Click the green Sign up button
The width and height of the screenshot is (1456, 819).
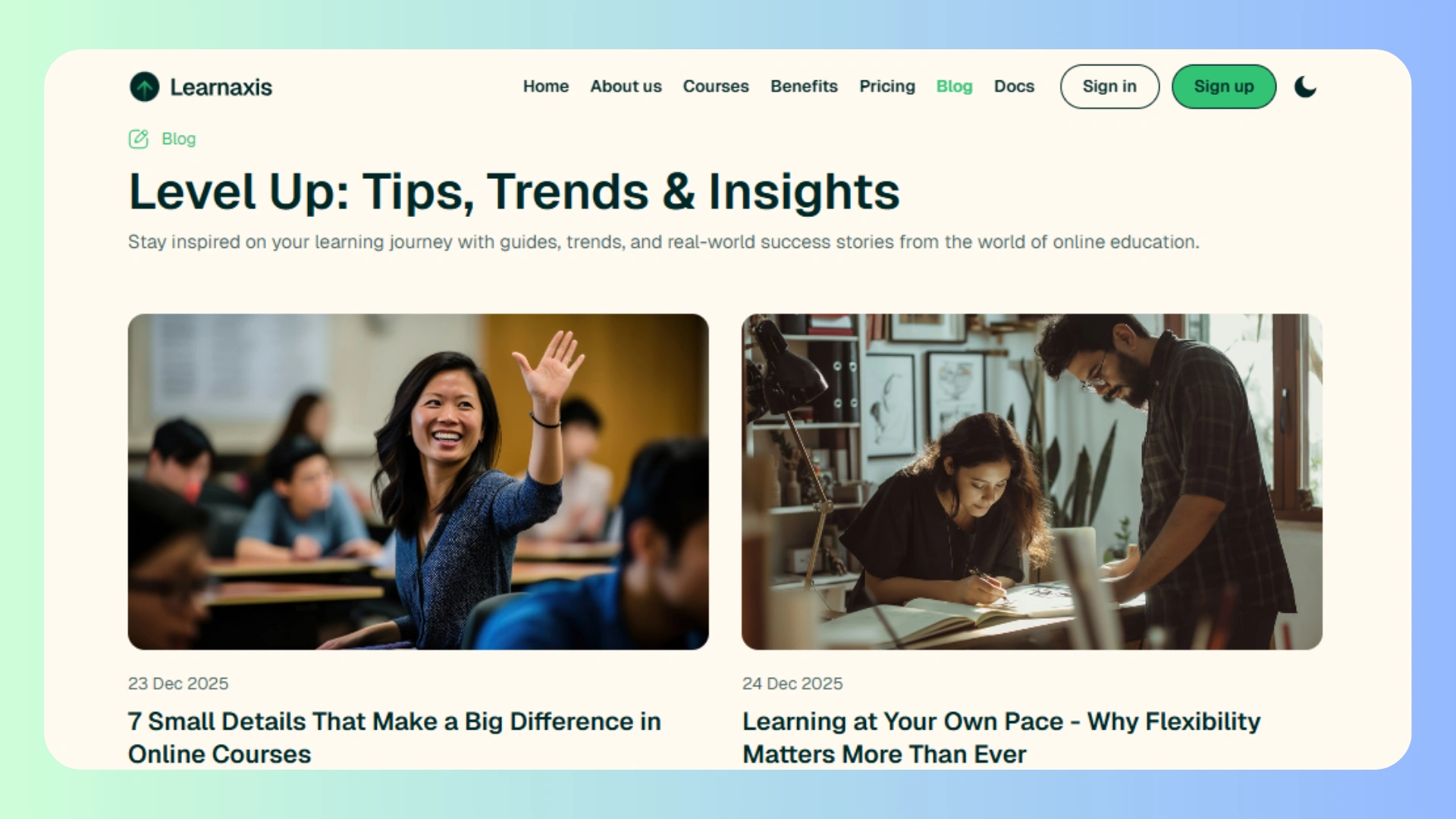1224,86
